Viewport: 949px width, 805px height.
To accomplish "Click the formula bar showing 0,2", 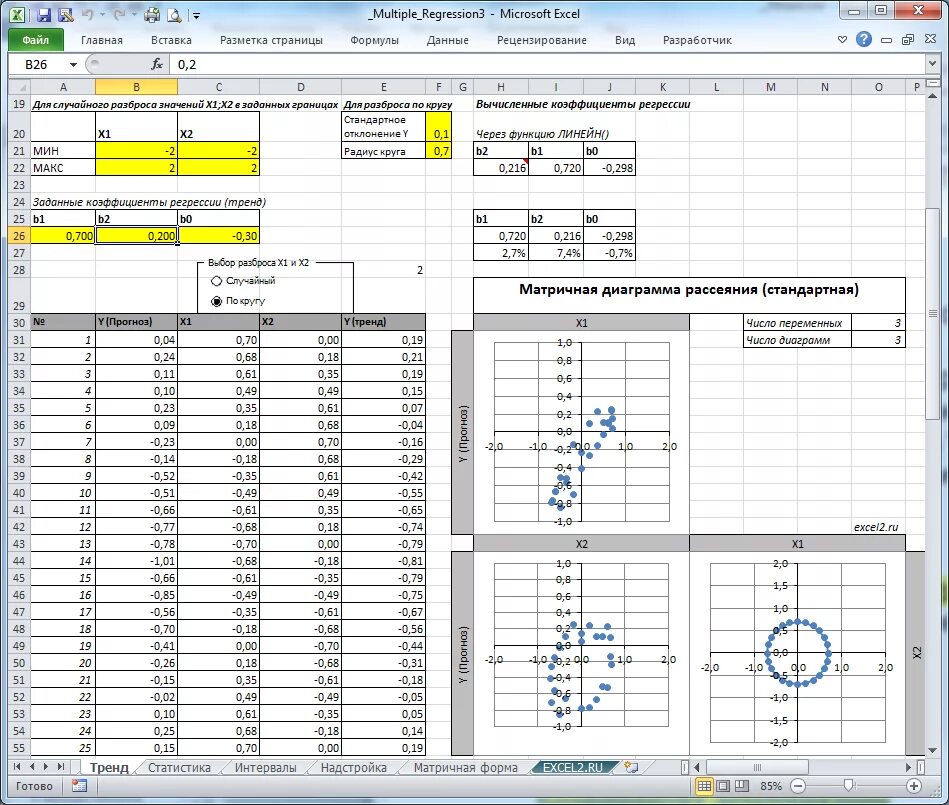I will [547, 64].
